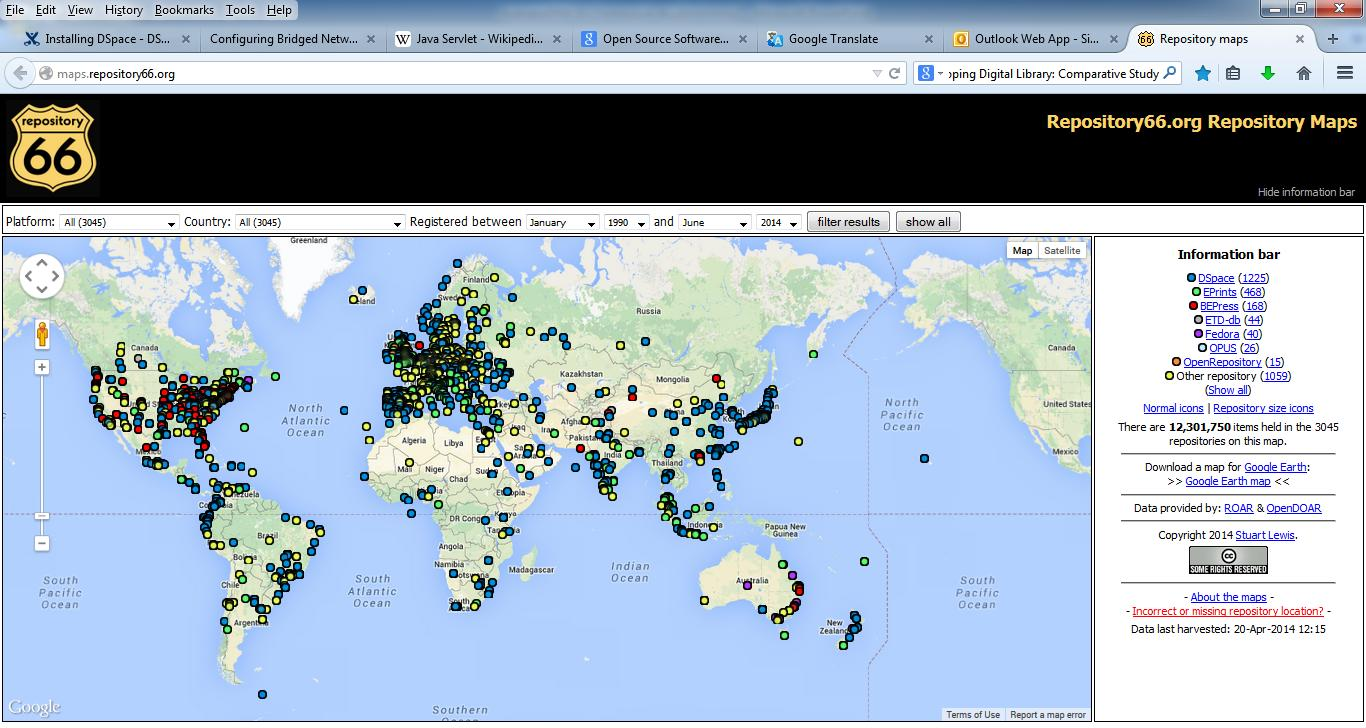Open the end year 2014 dropdown
This screenshot has height=728, width=1366.
[778, 222]
